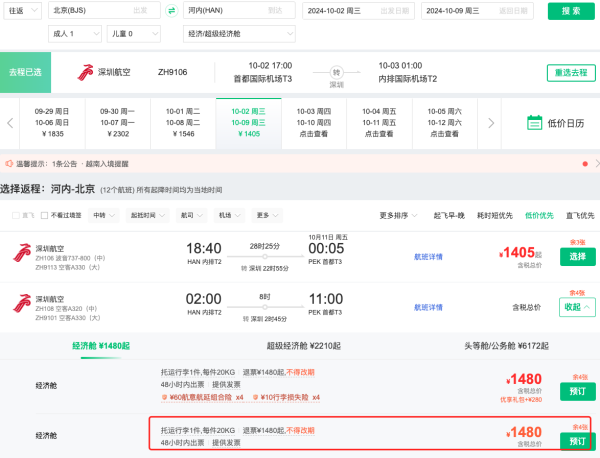
Task: Open the 更多 filter dropdown
Action: (x=267, y=215)
